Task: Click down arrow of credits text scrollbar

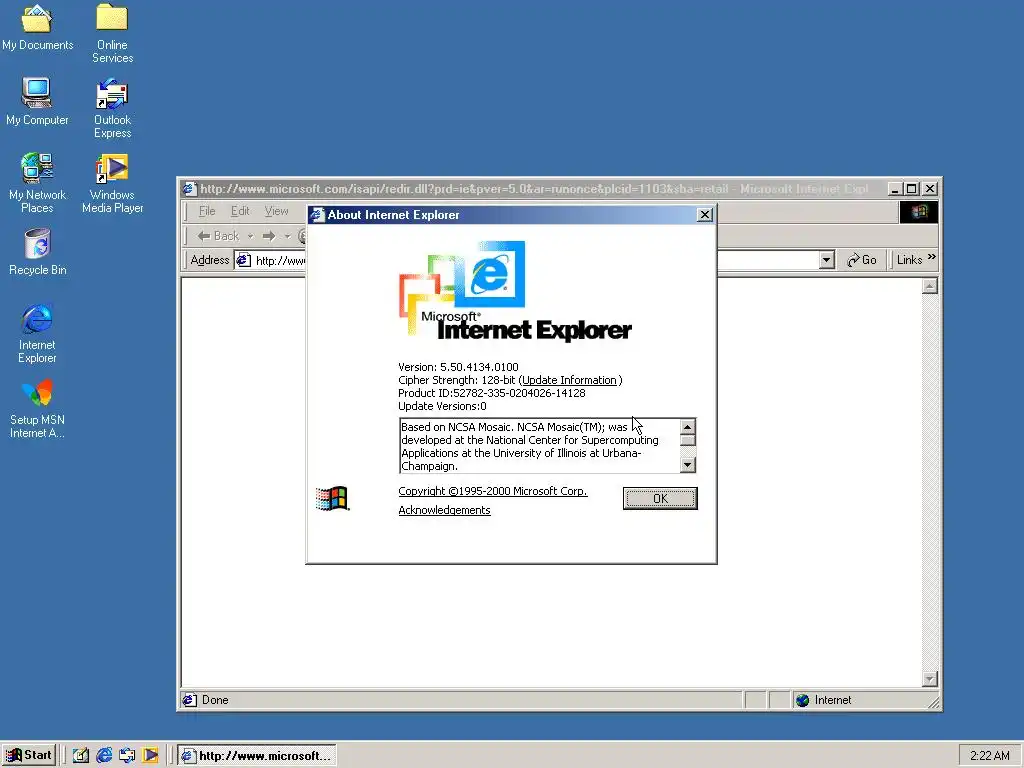Action: coord(687,465)
